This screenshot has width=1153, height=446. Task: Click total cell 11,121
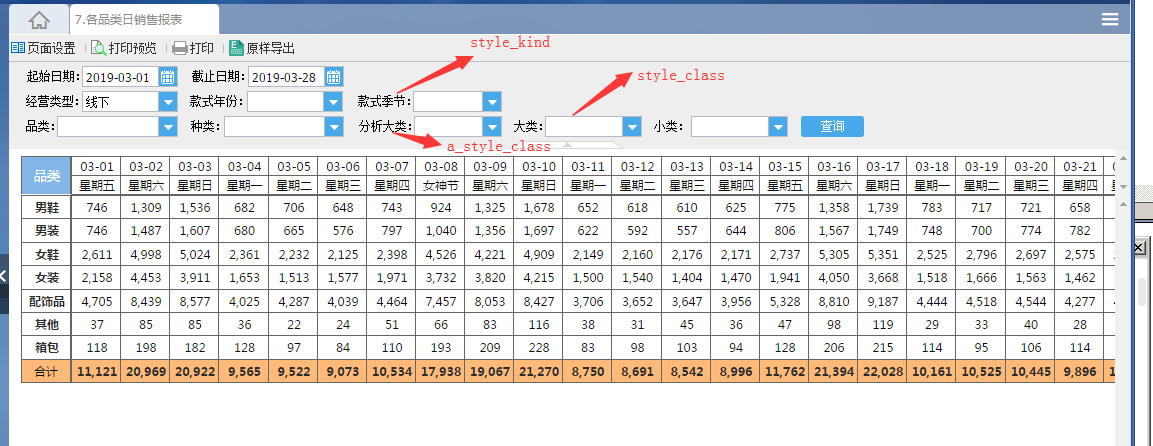[x=96, y=372]
